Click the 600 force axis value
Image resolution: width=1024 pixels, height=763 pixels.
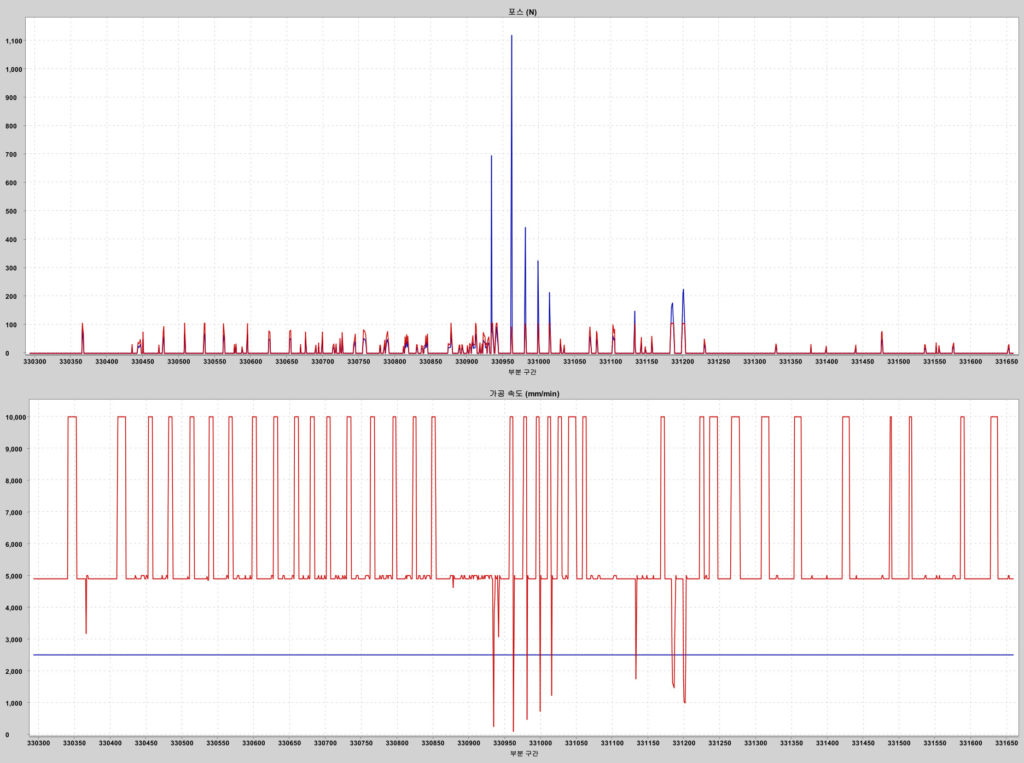10,183
